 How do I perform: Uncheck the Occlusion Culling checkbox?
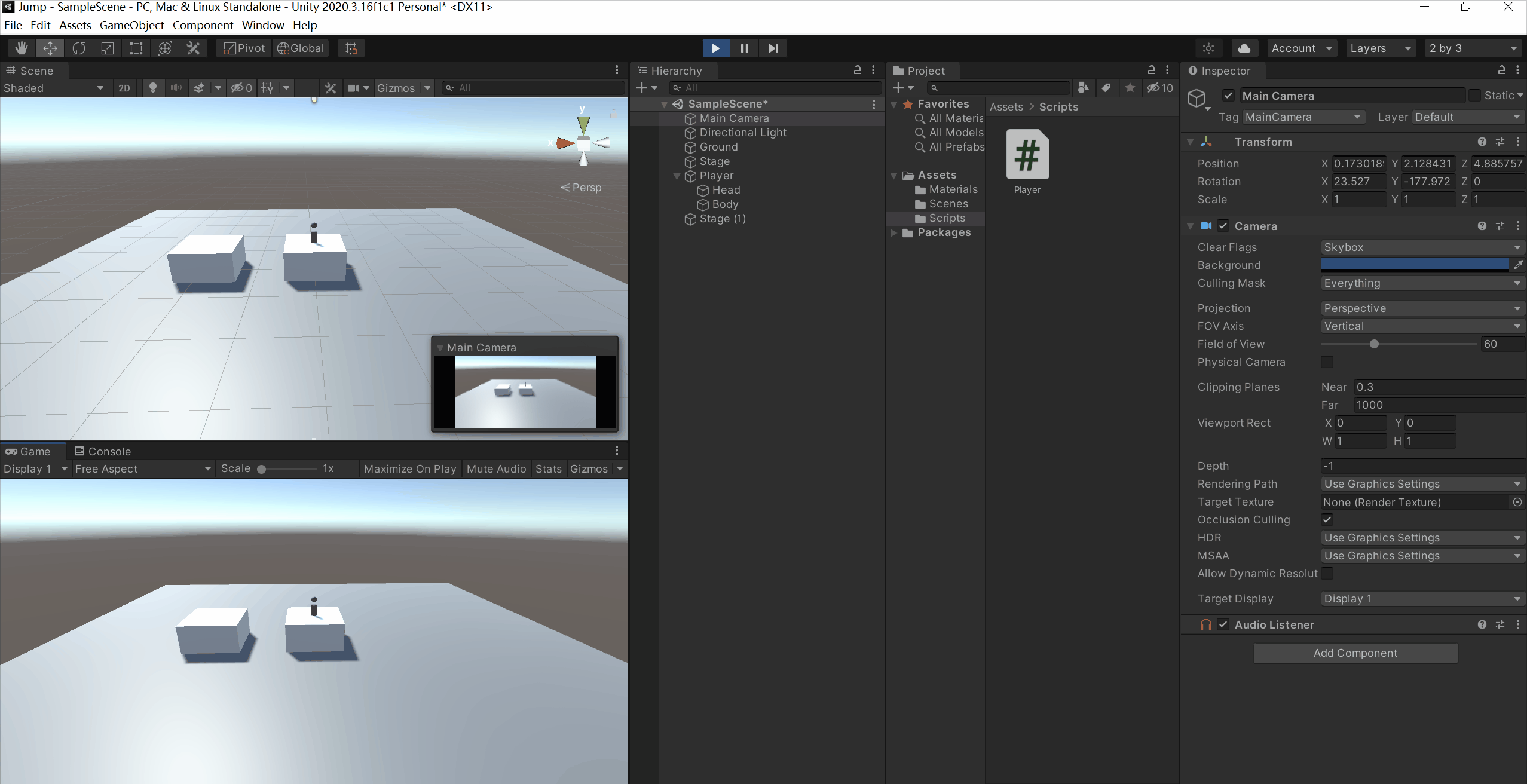click(1327, 520)
